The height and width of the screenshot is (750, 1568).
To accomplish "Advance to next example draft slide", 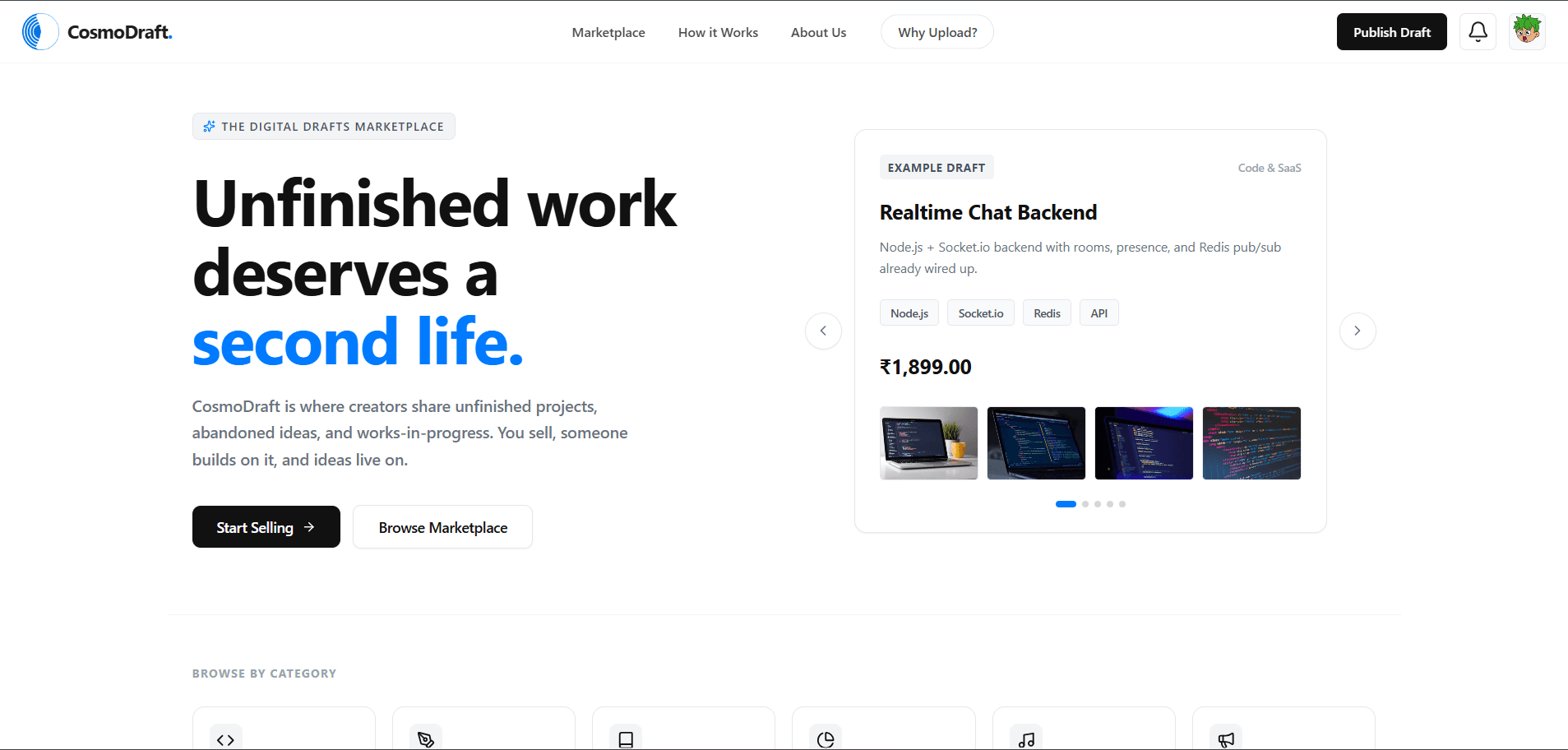I will [1358, 331].
